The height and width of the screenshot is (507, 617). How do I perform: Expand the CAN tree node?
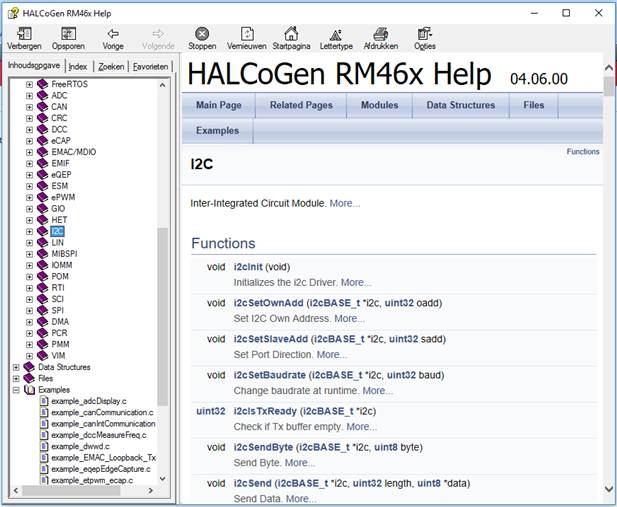click(30, 107)
